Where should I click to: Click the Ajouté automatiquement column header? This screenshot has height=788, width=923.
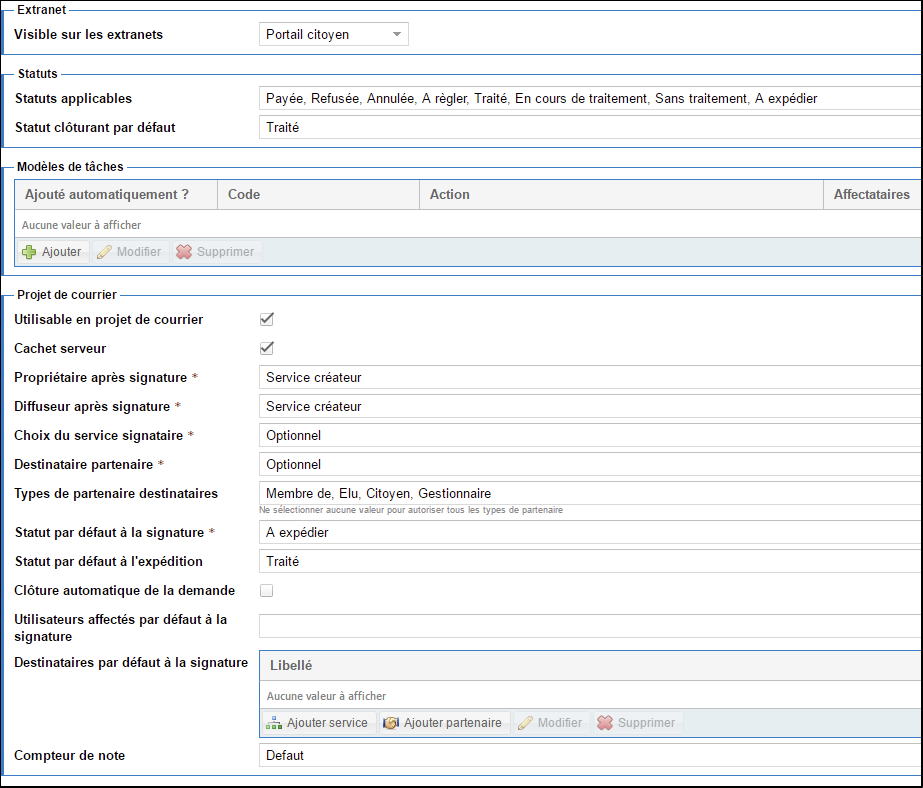[117, 195]
